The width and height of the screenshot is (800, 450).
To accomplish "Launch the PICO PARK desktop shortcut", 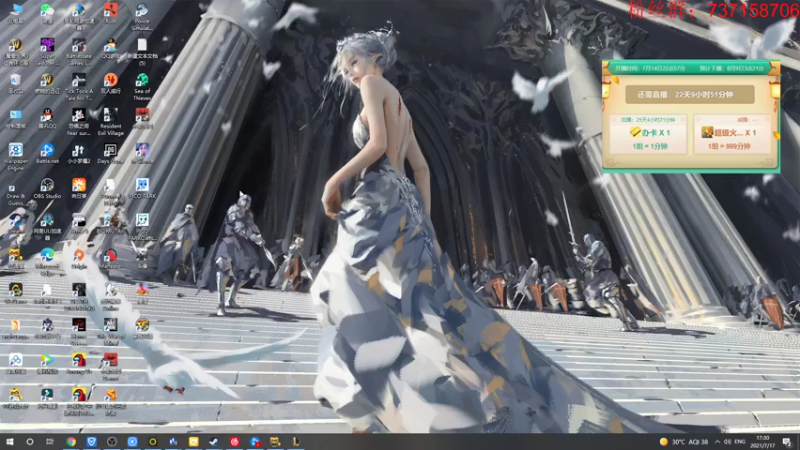I will click(142, 188).
